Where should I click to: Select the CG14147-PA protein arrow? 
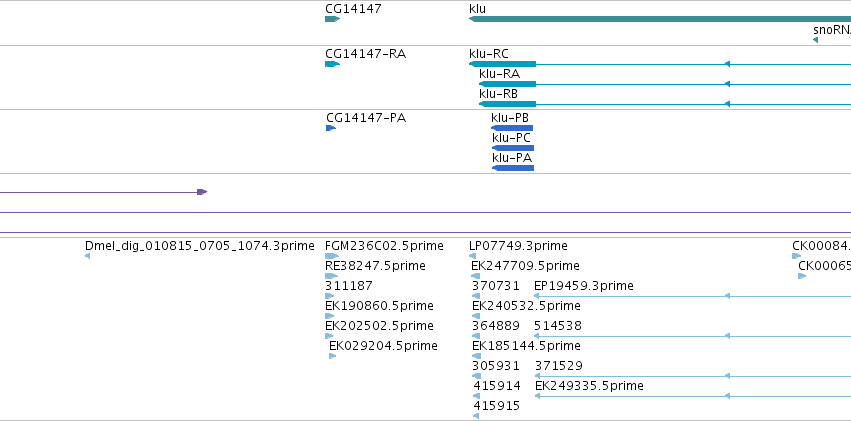(331, 128)
